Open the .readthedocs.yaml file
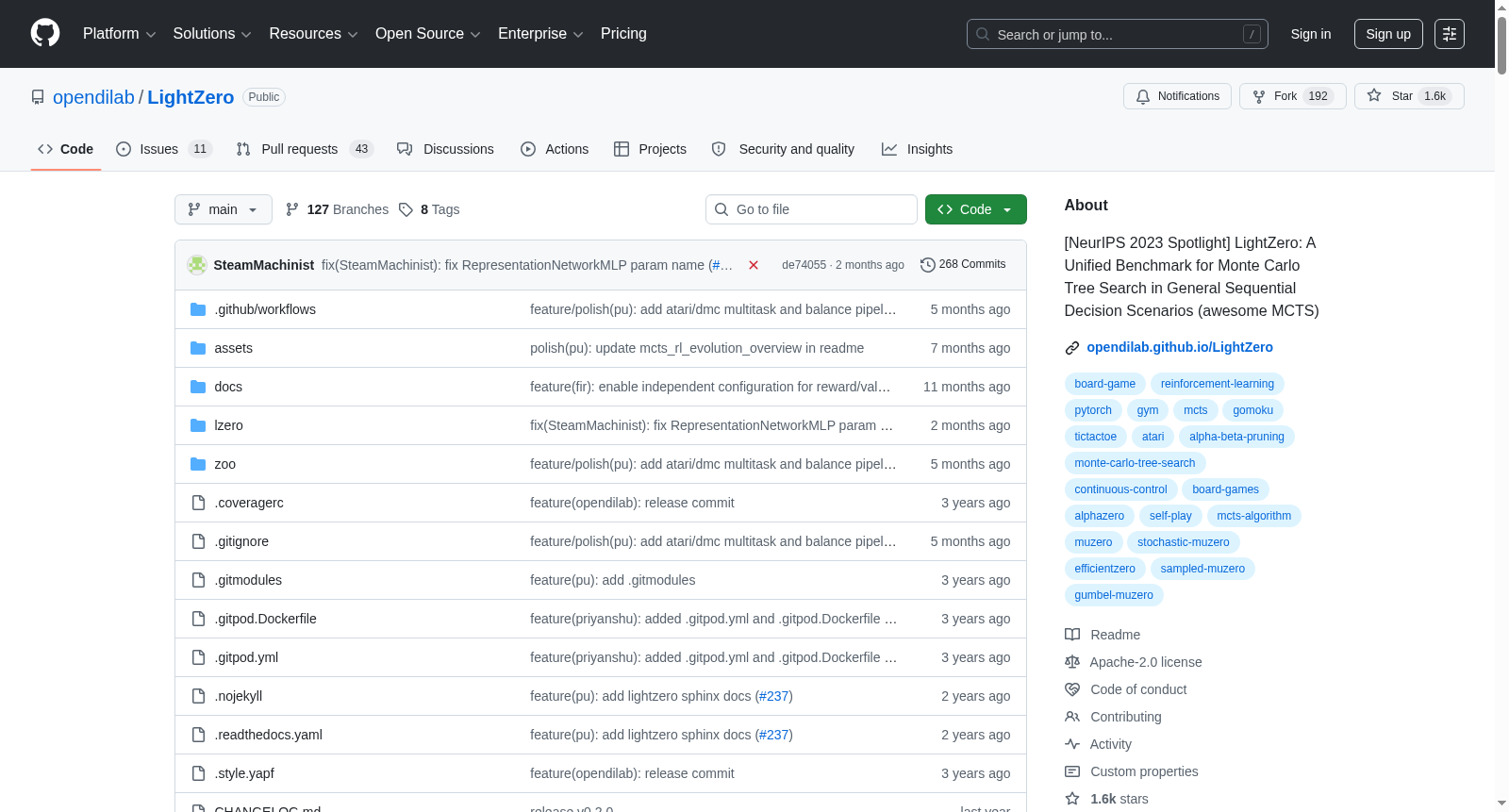The width and height of the screenshot is (1509, 812). pyautogui.click(x=269, y=735)
